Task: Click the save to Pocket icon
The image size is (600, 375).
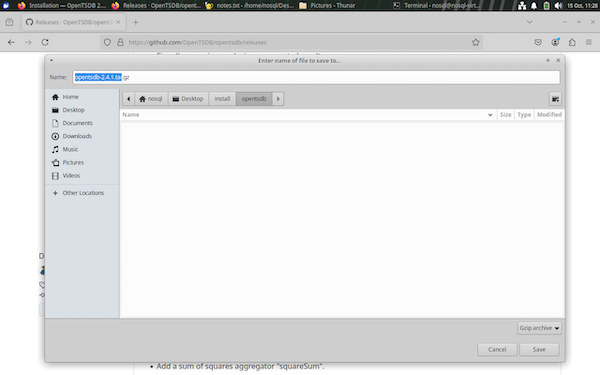Action: [x=538, y=42]
